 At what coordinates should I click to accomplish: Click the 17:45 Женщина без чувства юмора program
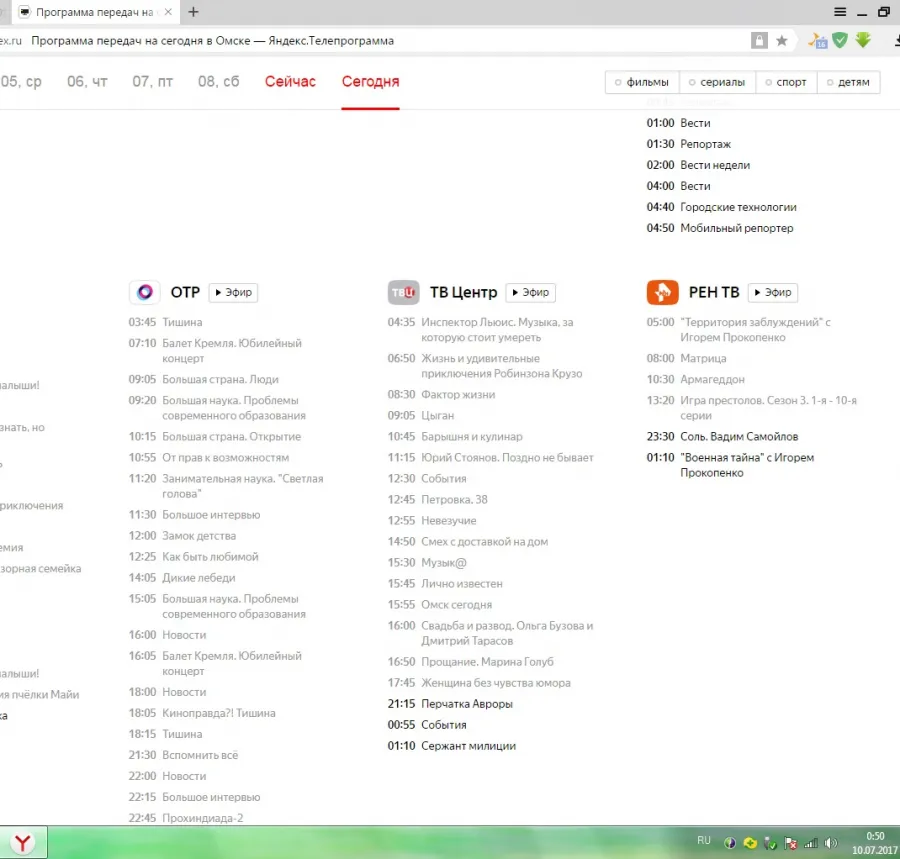click(x=479, y=682)
